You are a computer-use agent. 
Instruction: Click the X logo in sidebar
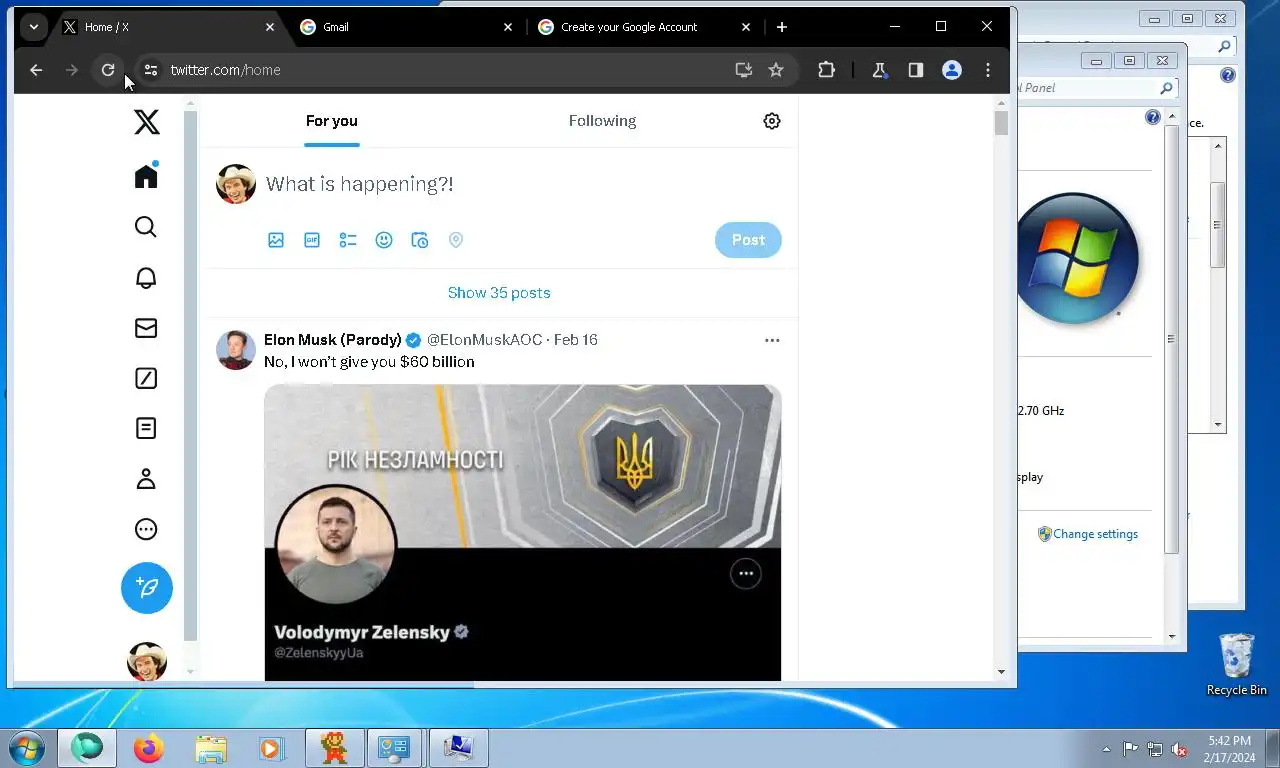coord(146,122)
